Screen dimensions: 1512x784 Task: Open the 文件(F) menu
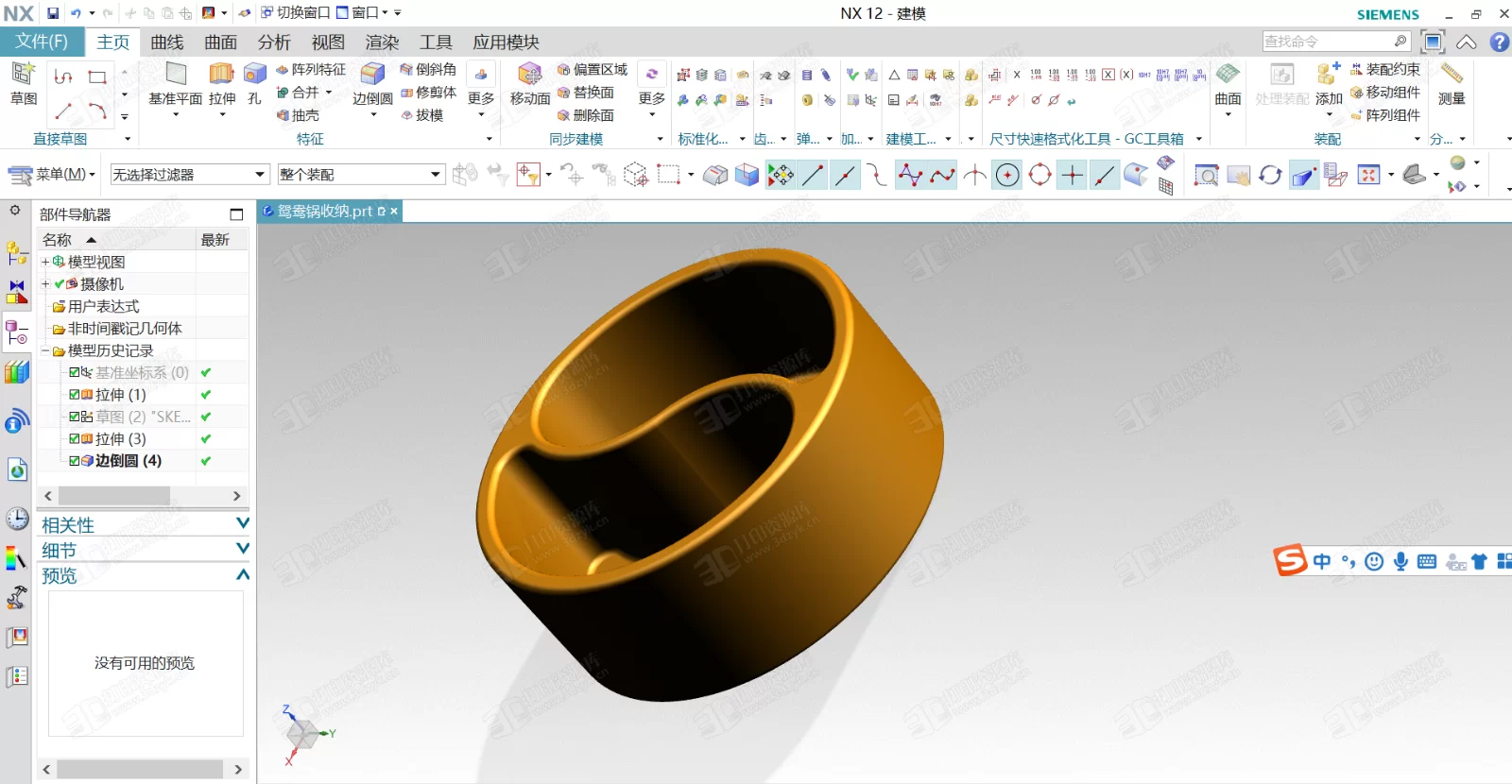pos(42,42)
